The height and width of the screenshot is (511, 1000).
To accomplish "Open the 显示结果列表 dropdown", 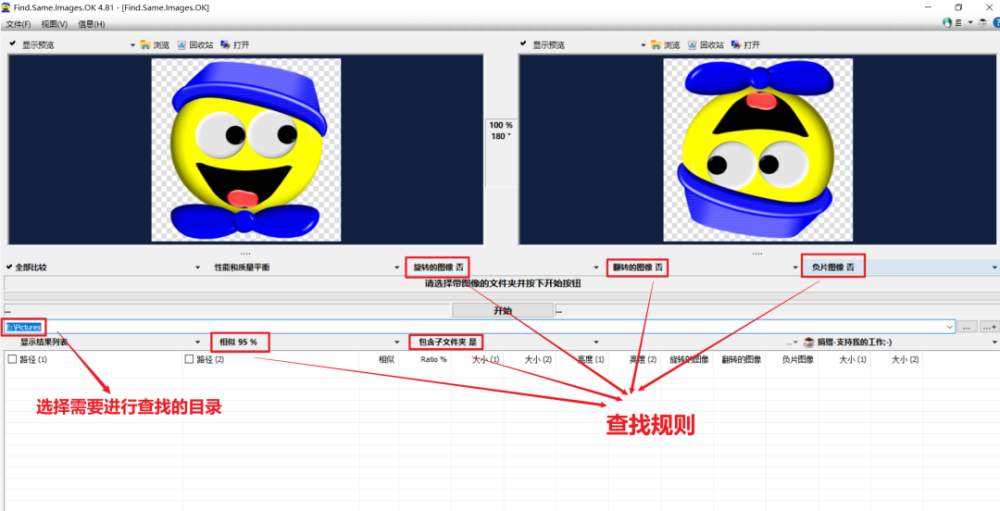I will pyautogui.click(x=105, y=343).
